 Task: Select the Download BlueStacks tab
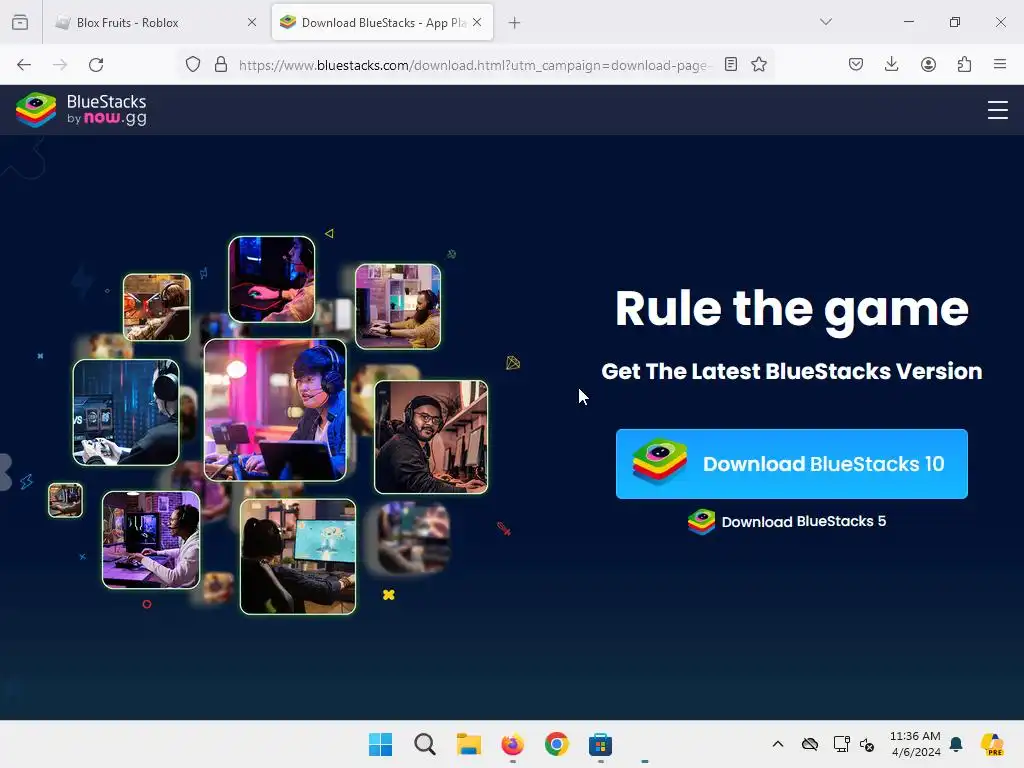pos(383,22)
